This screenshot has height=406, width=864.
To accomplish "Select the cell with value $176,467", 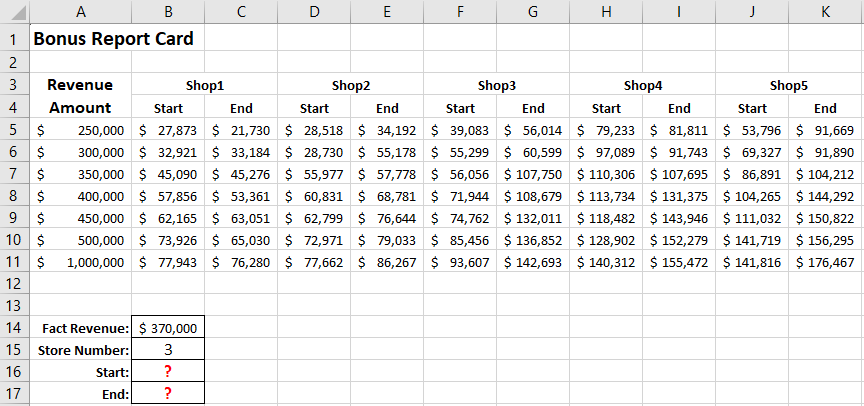I will 825,262.
